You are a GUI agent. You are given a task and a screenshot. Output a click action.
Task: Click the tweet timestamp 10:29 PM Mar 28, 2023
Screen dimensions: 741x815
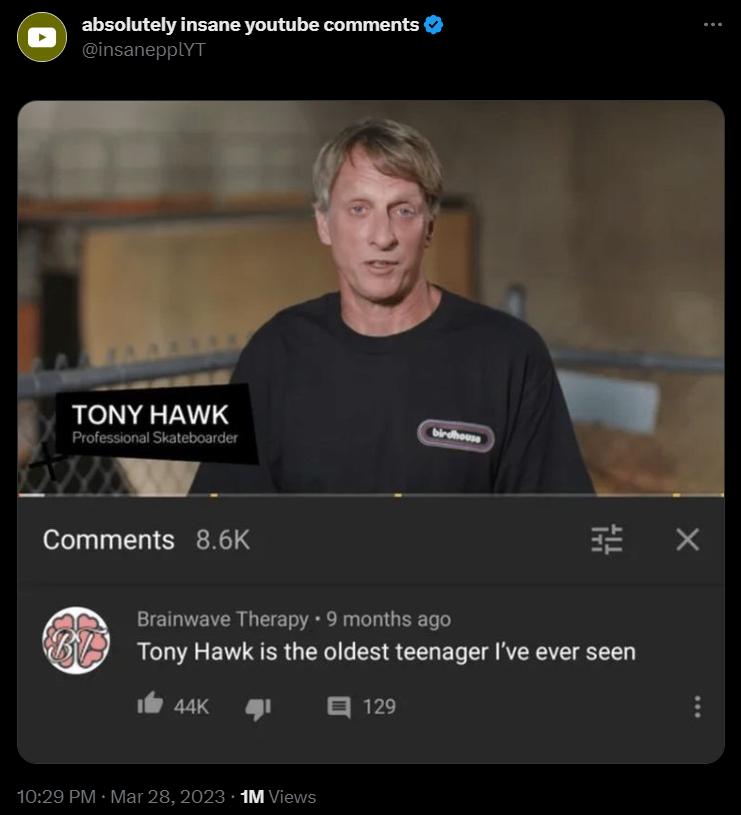[x=121, y=796]
